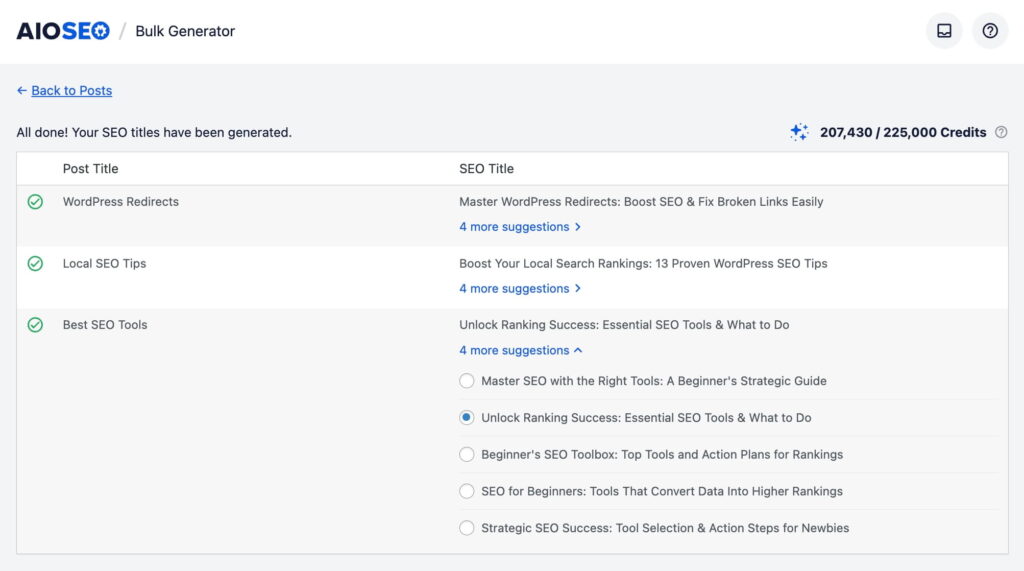Select 'SEO for Beginners' radio option
1024x571 pixels.
point(467,491)
